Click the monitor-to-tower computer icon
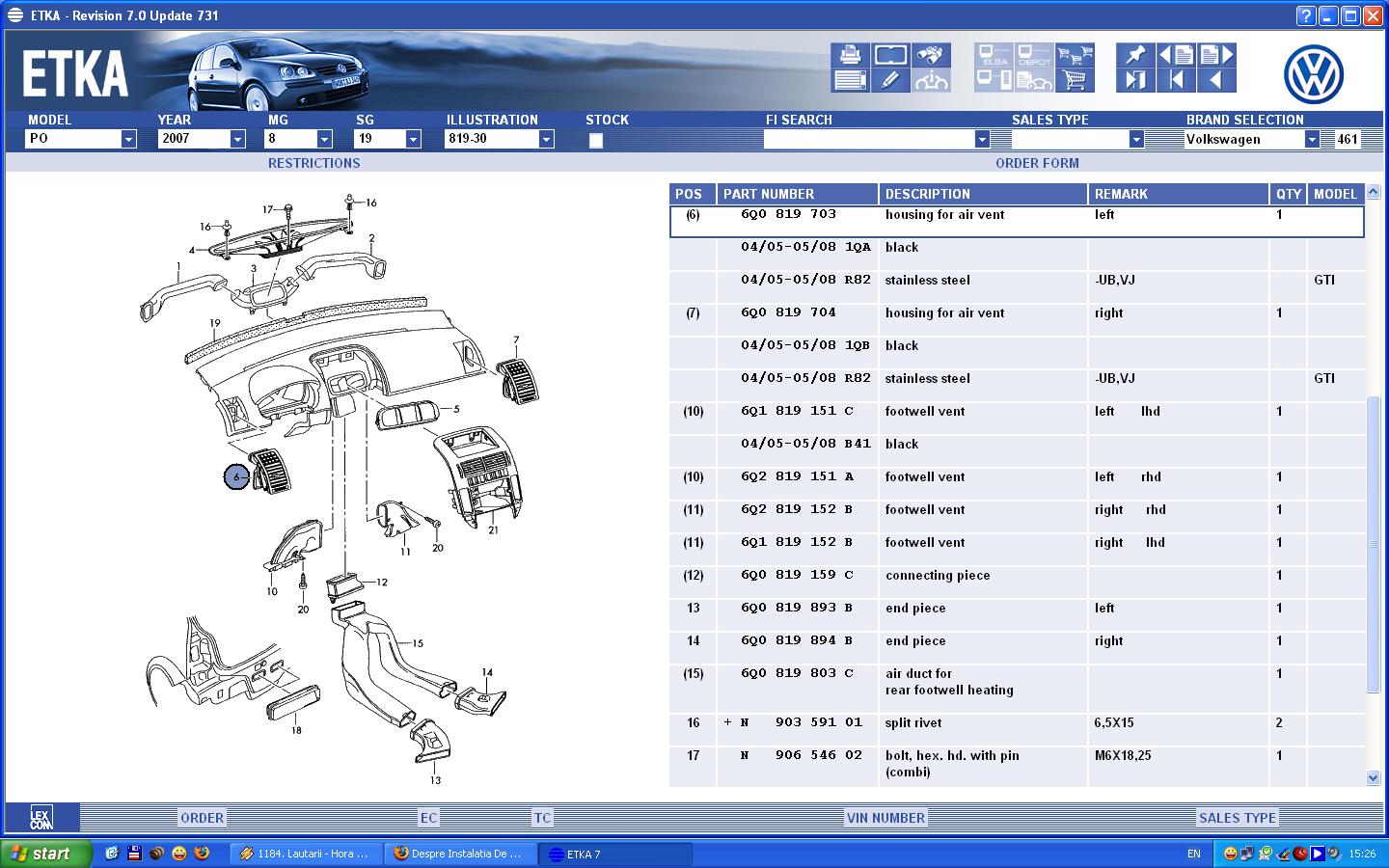The image size is (1389, 868). click(x=994, y=80)
